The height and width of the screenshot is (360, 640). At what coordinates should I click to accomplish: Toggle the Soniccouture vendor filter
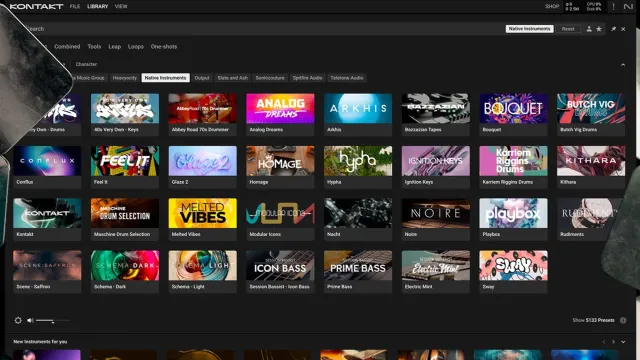pos(270,78)
